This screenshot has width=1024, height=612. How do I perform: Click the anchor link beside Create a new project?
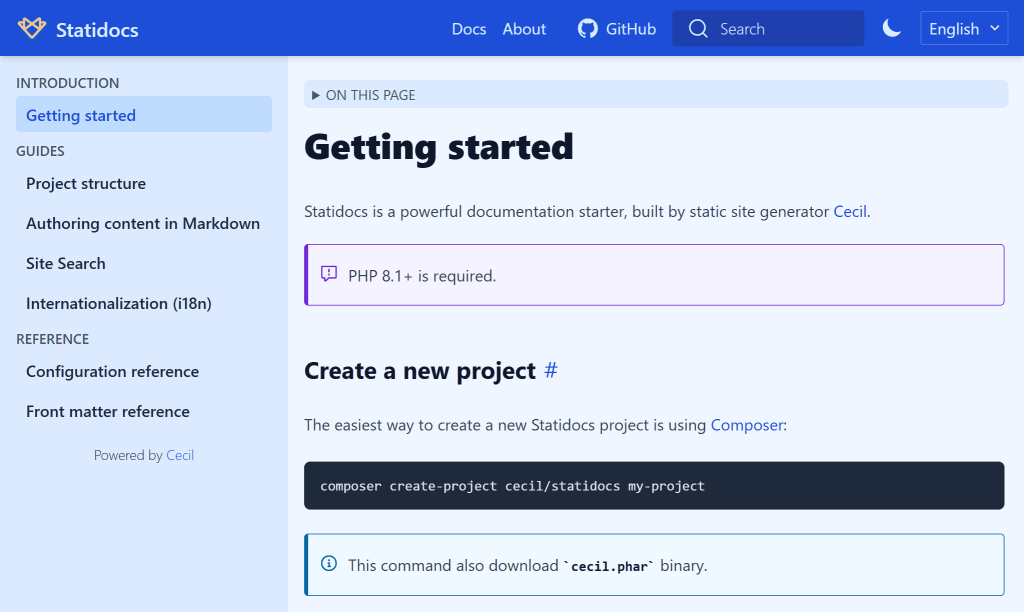(550, 370)
